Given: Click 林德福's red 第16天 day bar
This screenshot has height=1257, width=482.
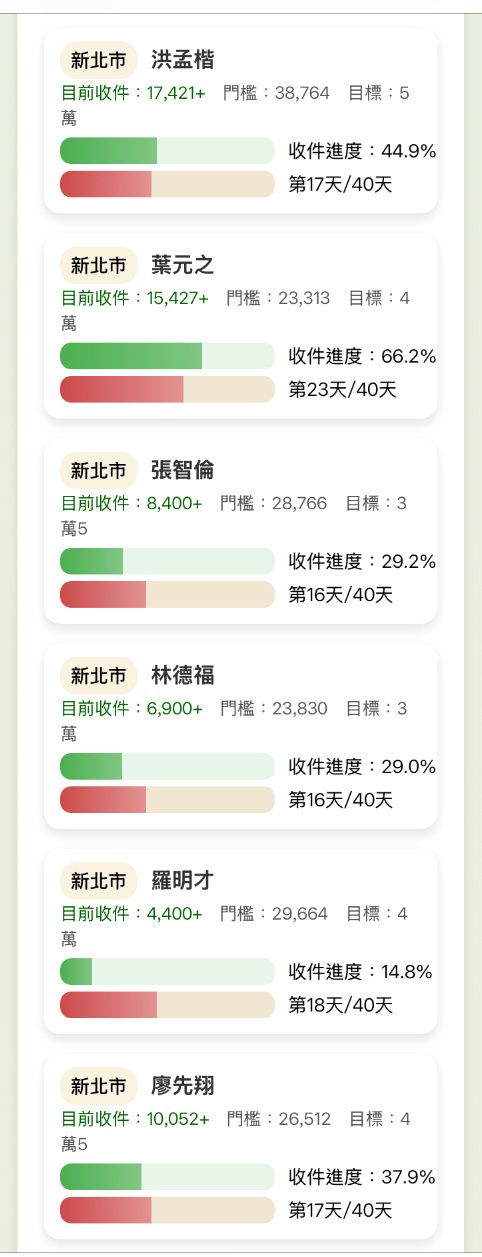Looking at the screenshot, I should click(x=167, y=800).
